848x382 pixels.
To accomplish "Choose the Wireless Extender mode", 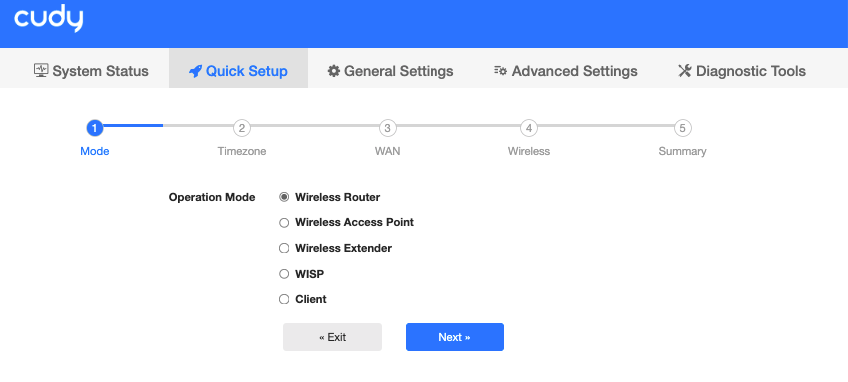I will [x=284, y=248].
